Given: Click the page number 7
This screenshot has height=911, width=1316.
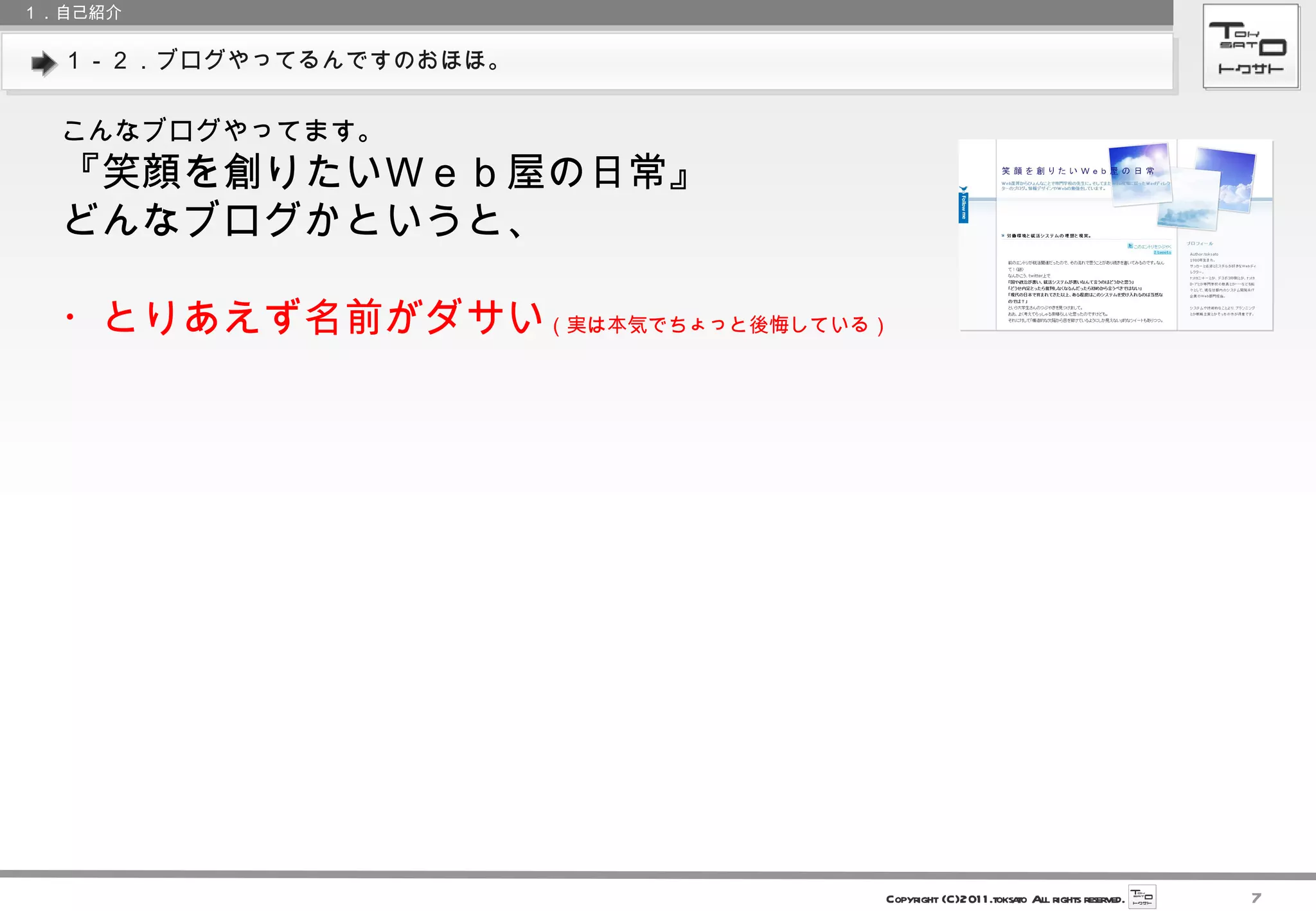Looking at the screenshot, I should point(1256,898).
